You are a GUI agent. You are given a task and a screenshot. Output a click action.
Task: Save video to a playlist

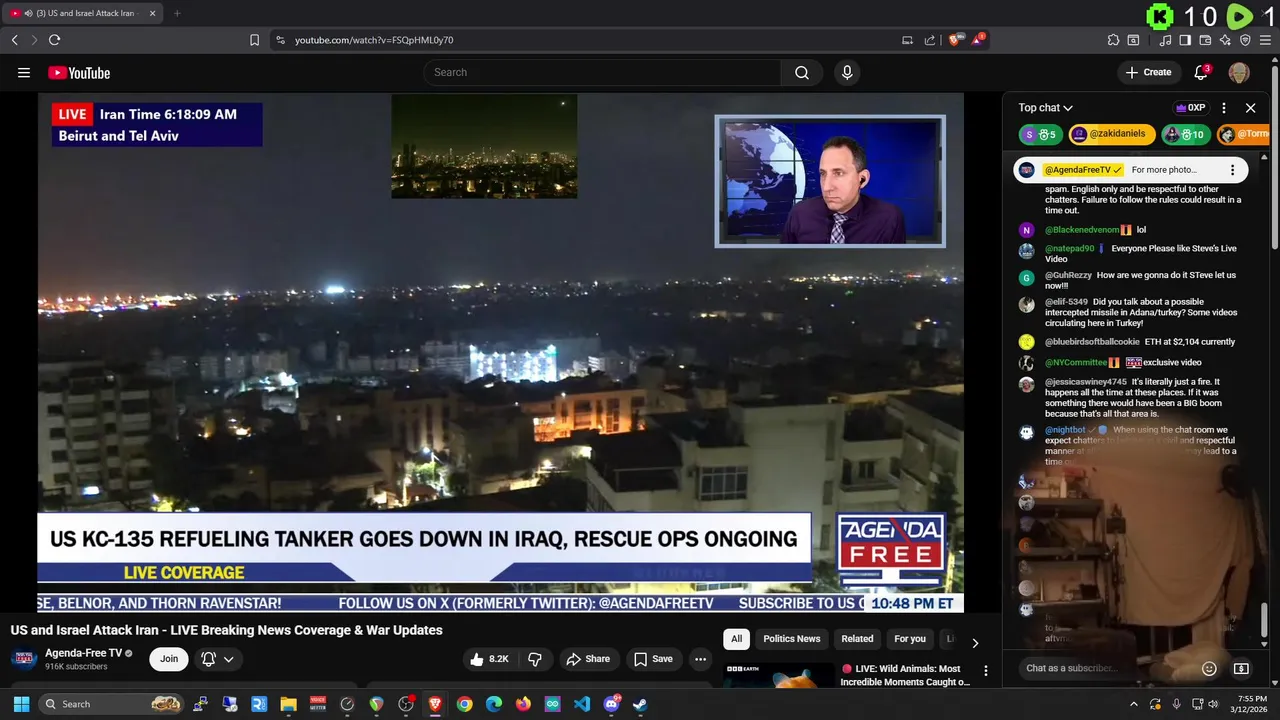click(x=654, y=659)
